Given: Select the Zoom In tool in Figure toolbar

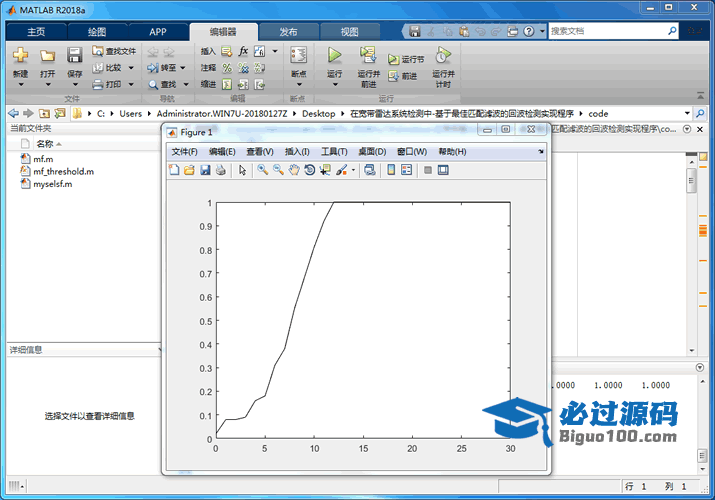Looking at the screenshot, I should (263, 170).
